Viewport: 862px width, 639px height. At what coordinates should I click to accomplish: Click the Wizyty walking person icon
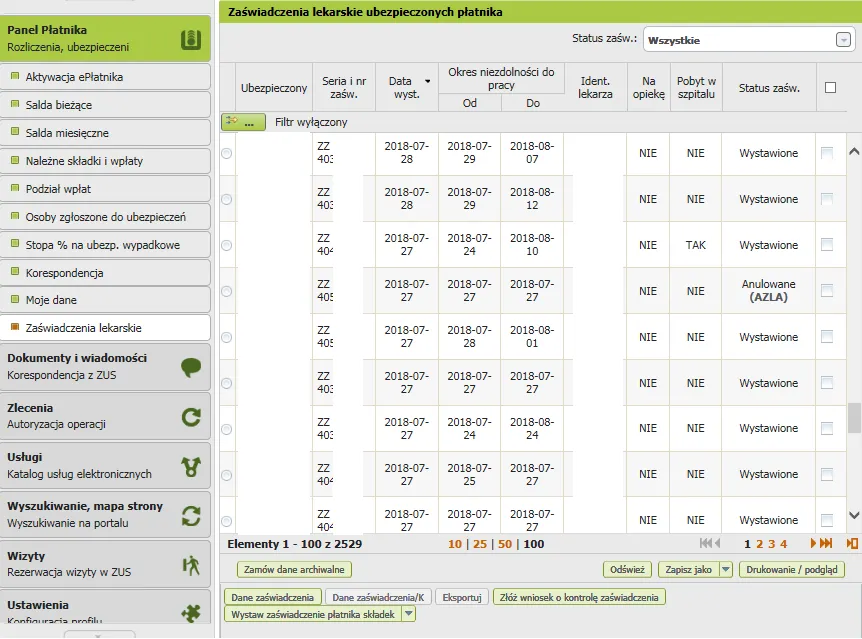click(x=191, y=565)
